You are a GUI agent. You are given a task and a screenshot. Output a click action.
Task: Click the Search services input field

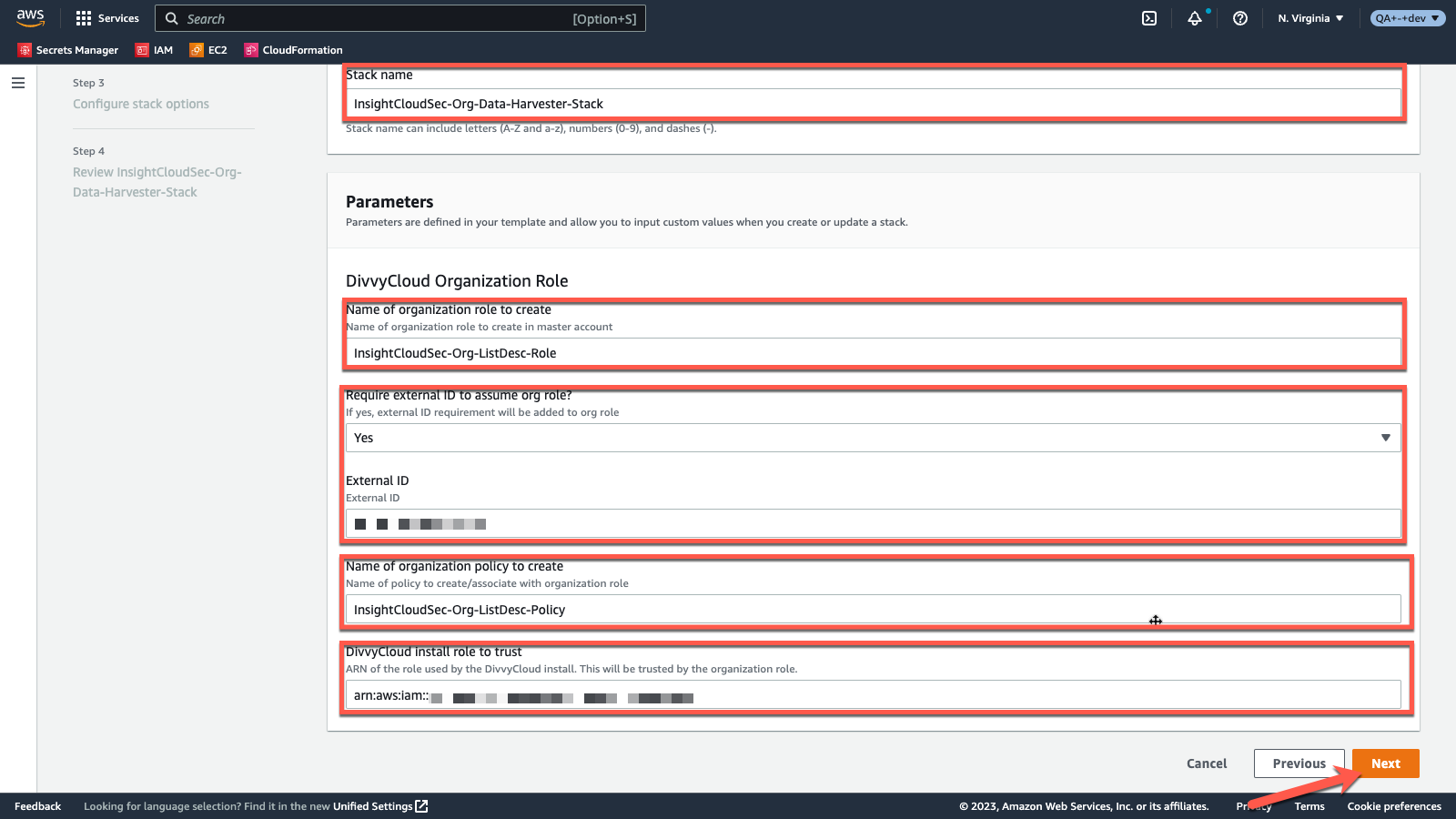(x=400, y=18)
